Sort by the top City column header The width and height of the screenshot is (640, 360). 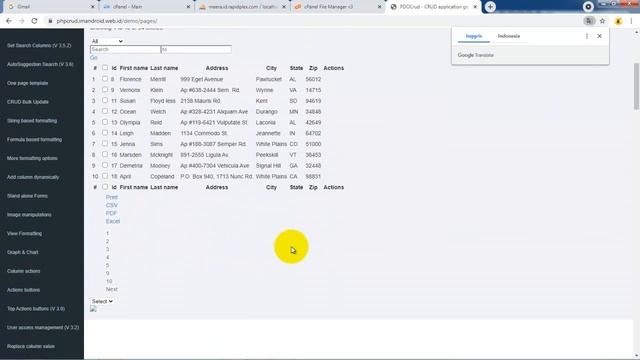pos(271,68)
